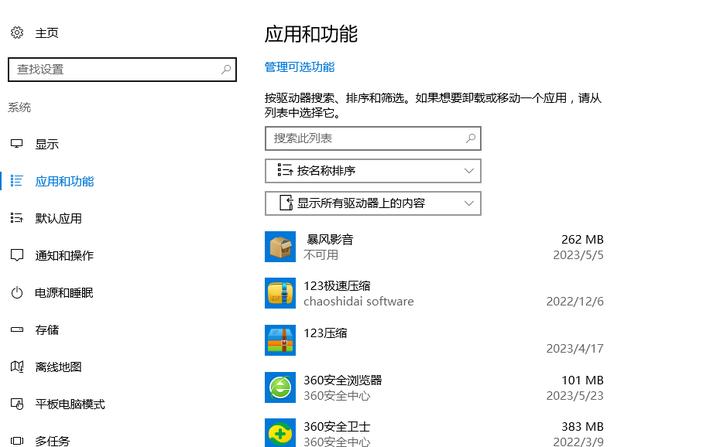Click the 123极速压缩 app icon

point(280,293)
